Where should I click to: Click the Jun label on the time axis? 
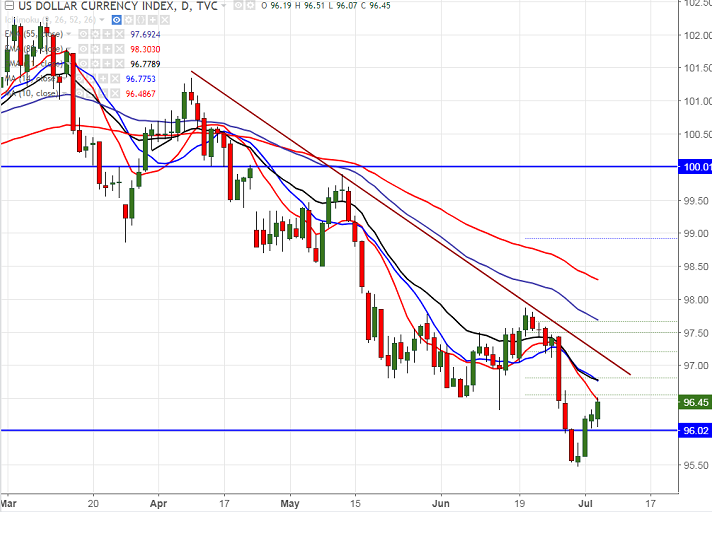(x=441, y=503)
